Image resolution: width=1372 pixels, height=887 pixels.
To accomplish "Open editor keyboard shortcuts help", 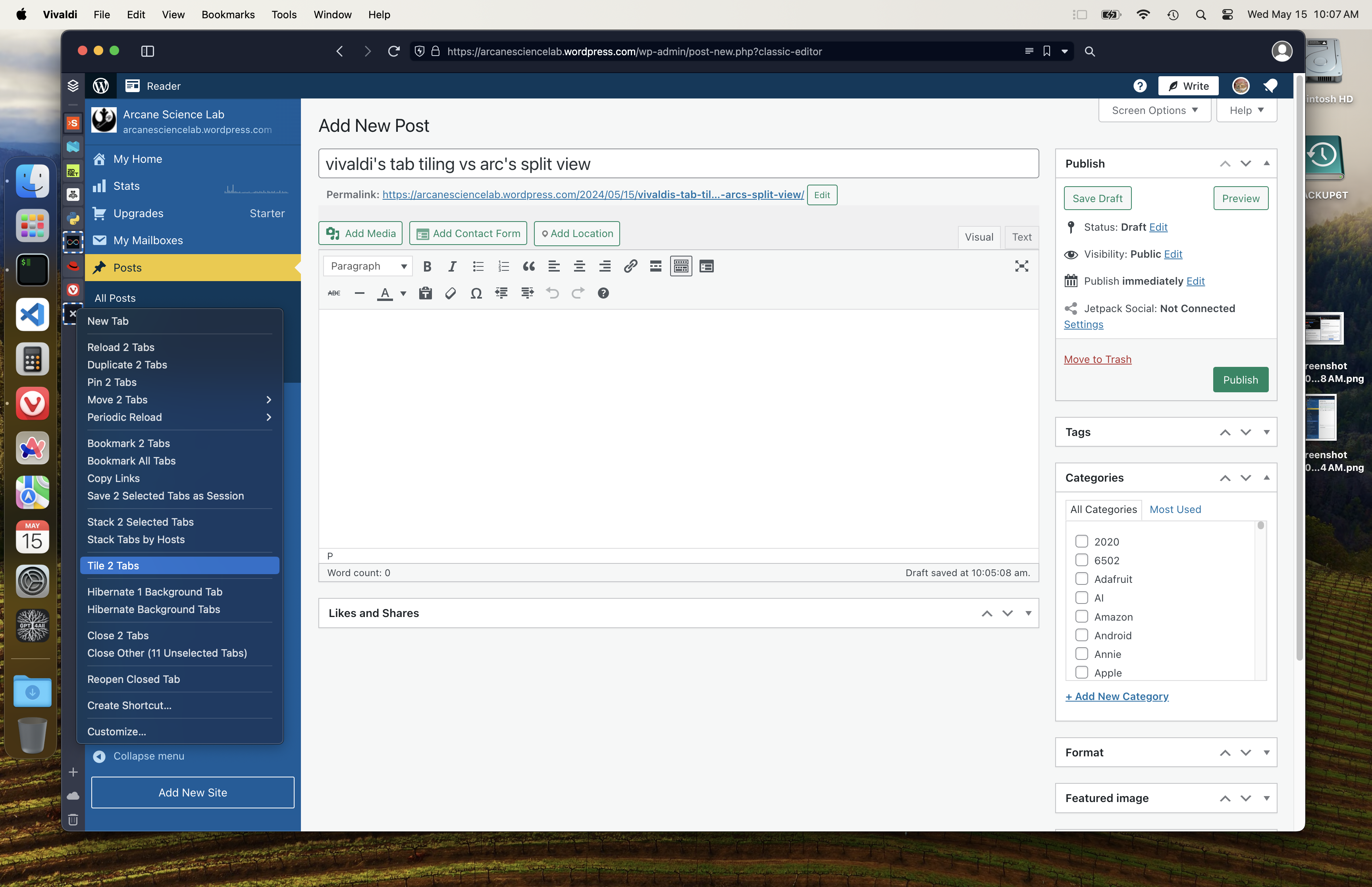I will (x=603, y=293).
